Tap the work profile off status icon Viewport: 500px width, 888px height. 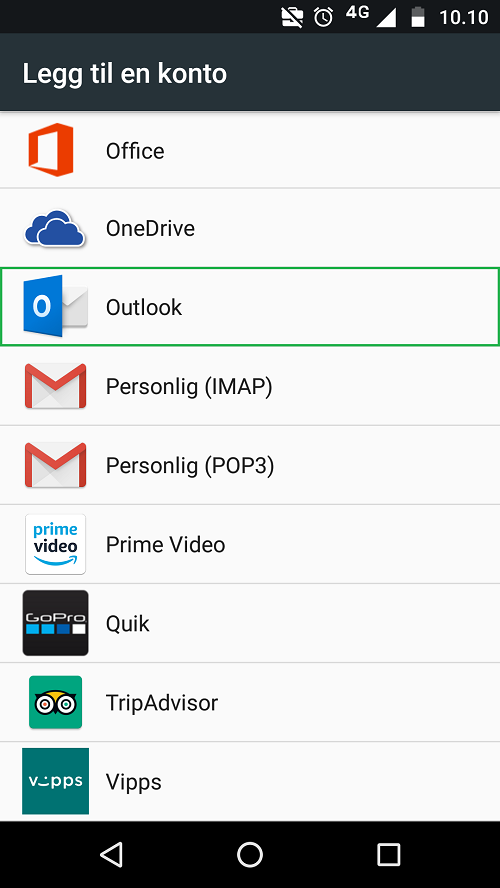click(x=293, y=17)
